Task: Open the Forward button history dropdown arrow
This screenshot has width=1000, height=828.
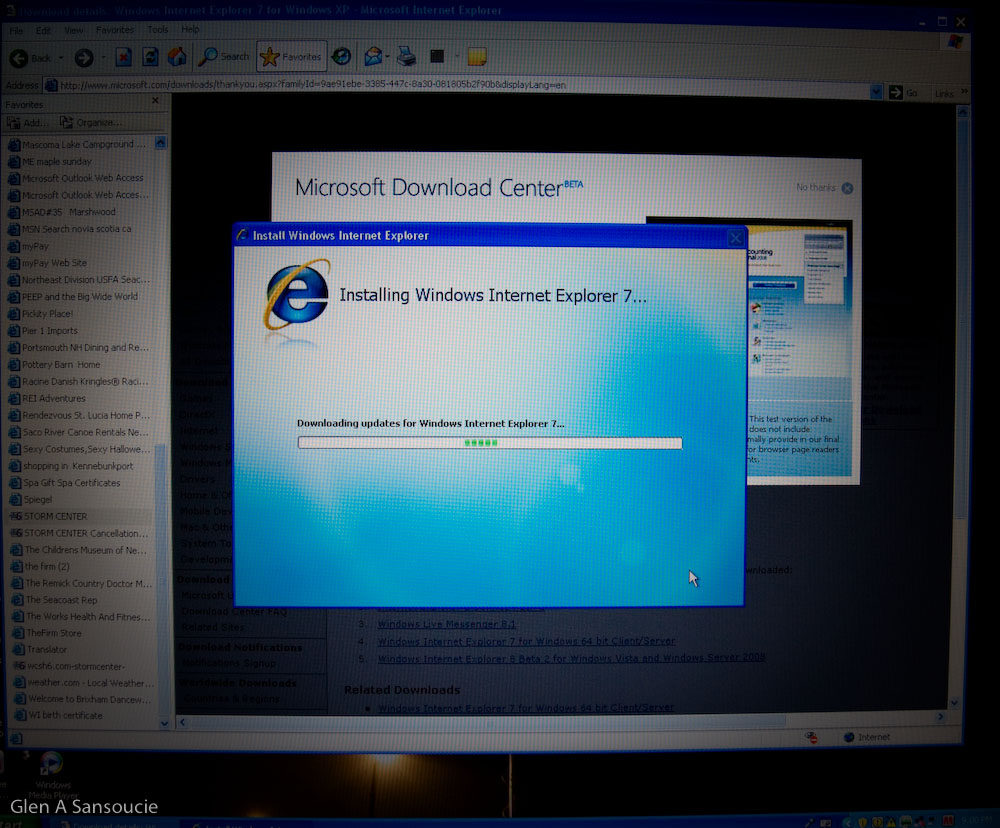Action: 103,58
